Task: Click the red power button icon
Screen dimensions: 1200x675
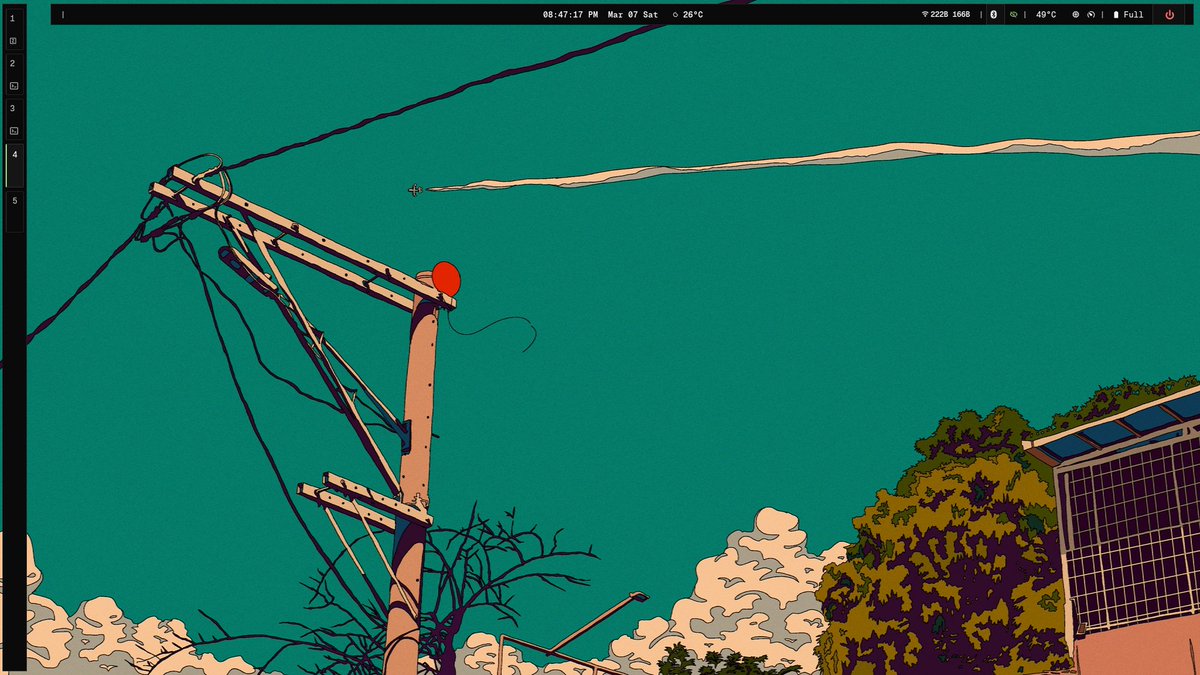Action: pos(1169,15)
